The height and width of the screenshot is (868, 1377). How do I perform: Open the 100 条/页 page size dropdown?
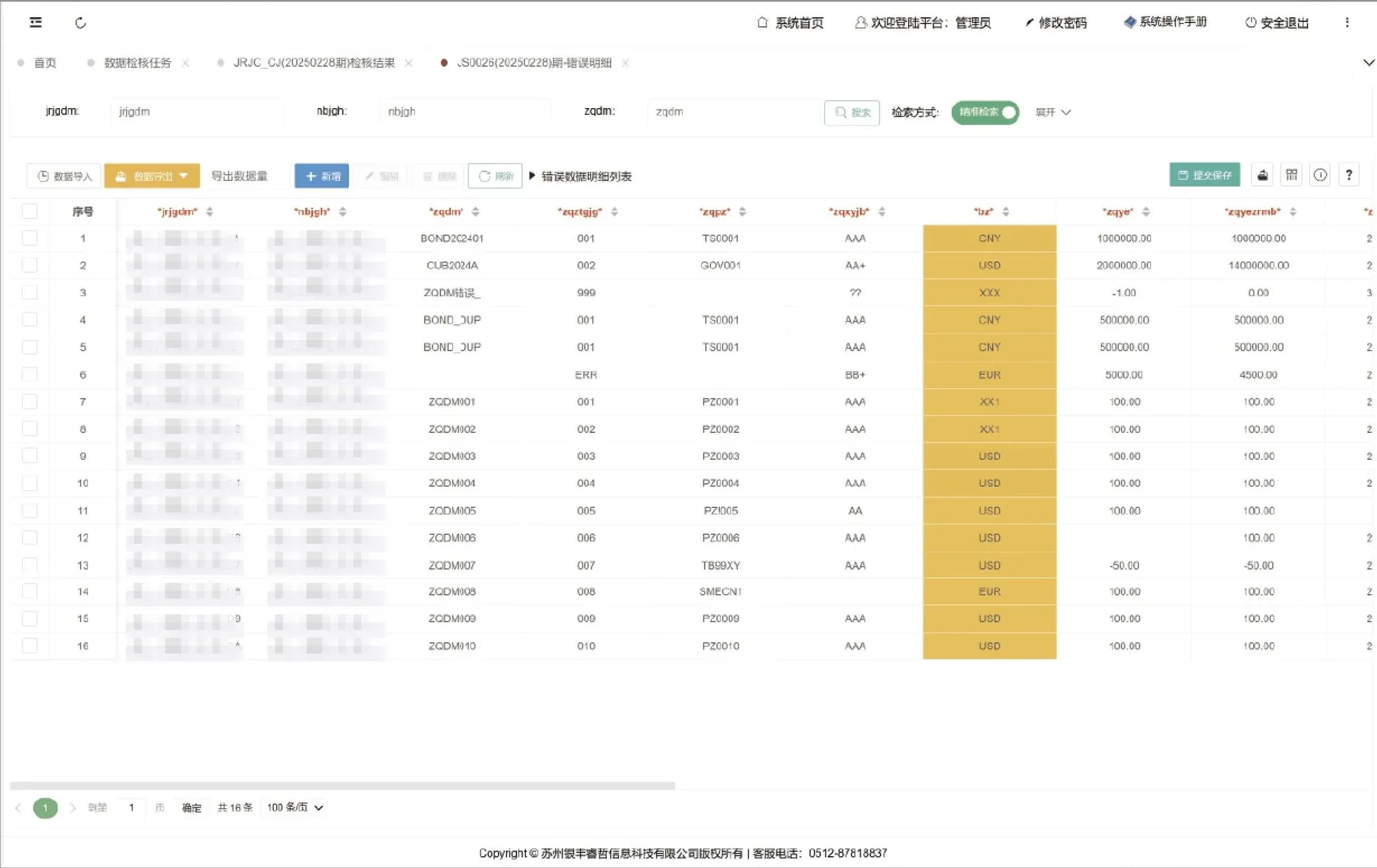click(295, 807)
